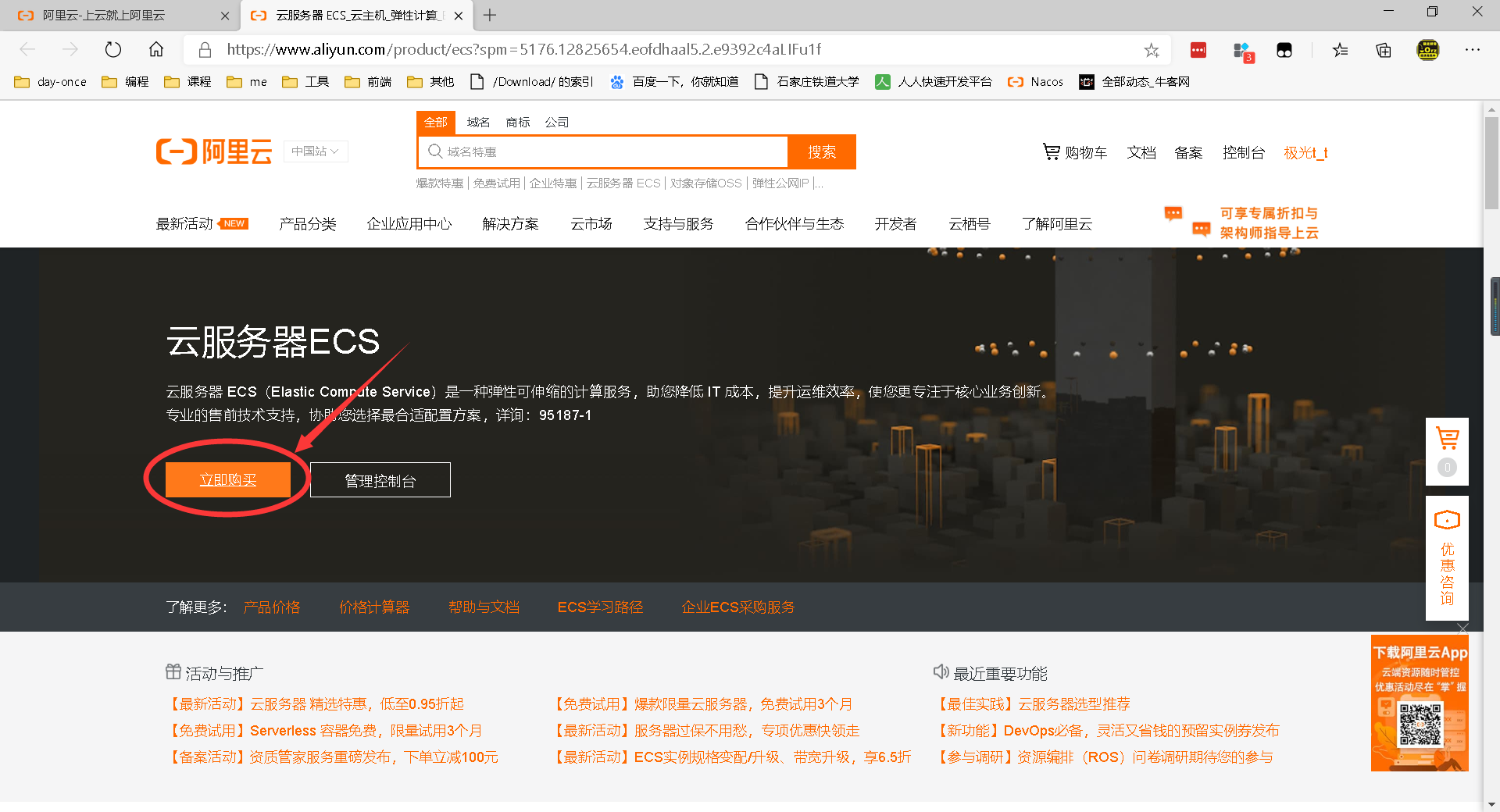1500x812 pixels.
Task: Open the day-once bookmark folder
Action: coord(51,82)
